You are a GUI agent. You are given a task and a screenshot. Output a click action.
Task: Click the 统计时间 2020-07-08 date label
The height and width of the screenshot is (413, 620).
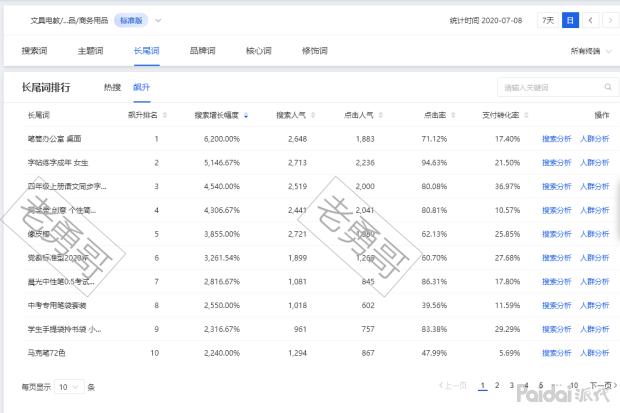coord(486,21)
